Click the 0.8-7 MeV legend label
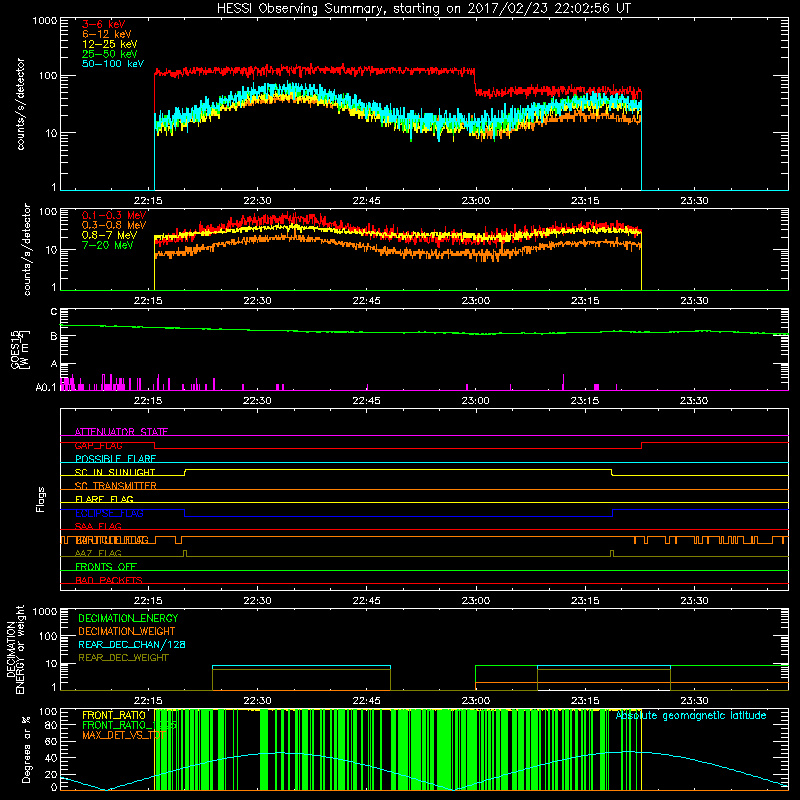The width and height of the screenshot is (800, 800). [x=109, y=235]
